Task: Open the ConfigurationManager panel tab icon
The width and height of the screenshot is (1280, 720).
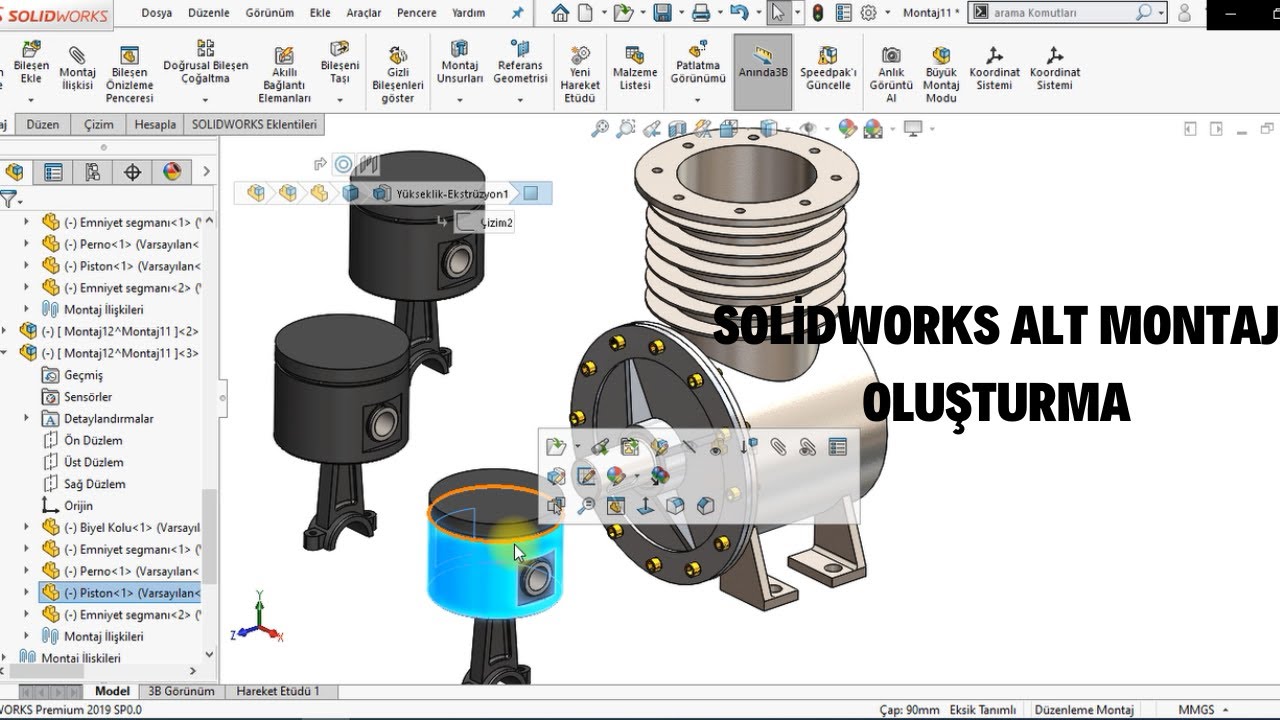Action: pyautogui.click(x=93, y=172)
